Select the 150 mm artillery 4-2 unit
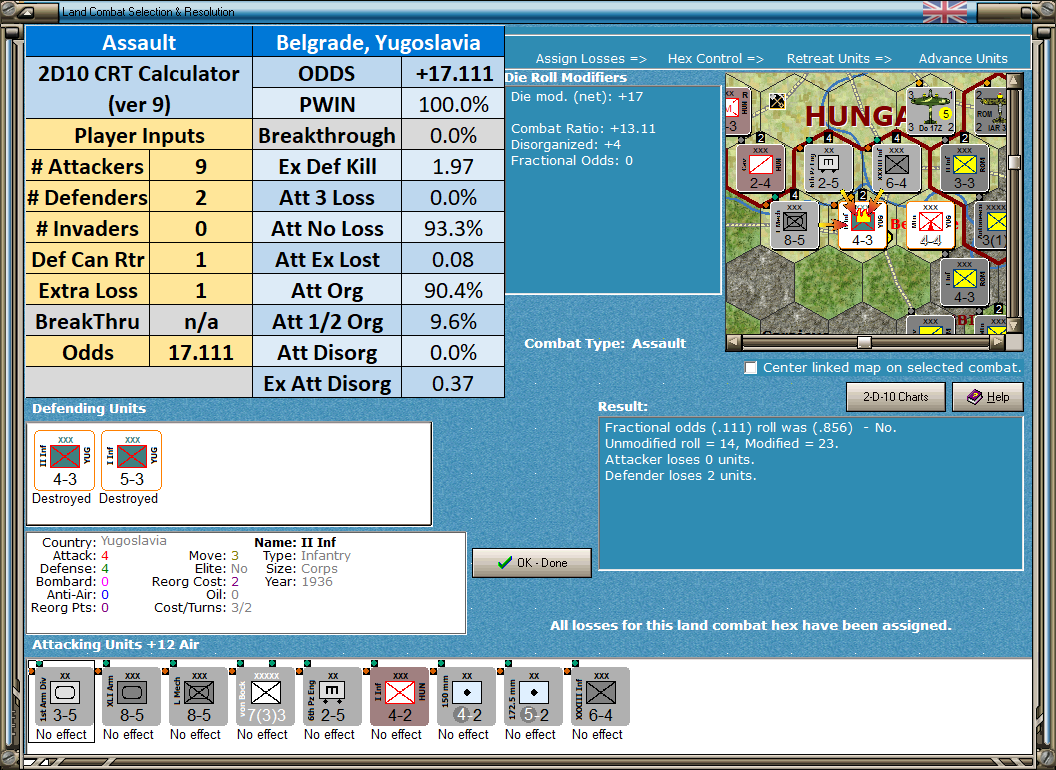The image size is (1056, 770). pos(466,697)
